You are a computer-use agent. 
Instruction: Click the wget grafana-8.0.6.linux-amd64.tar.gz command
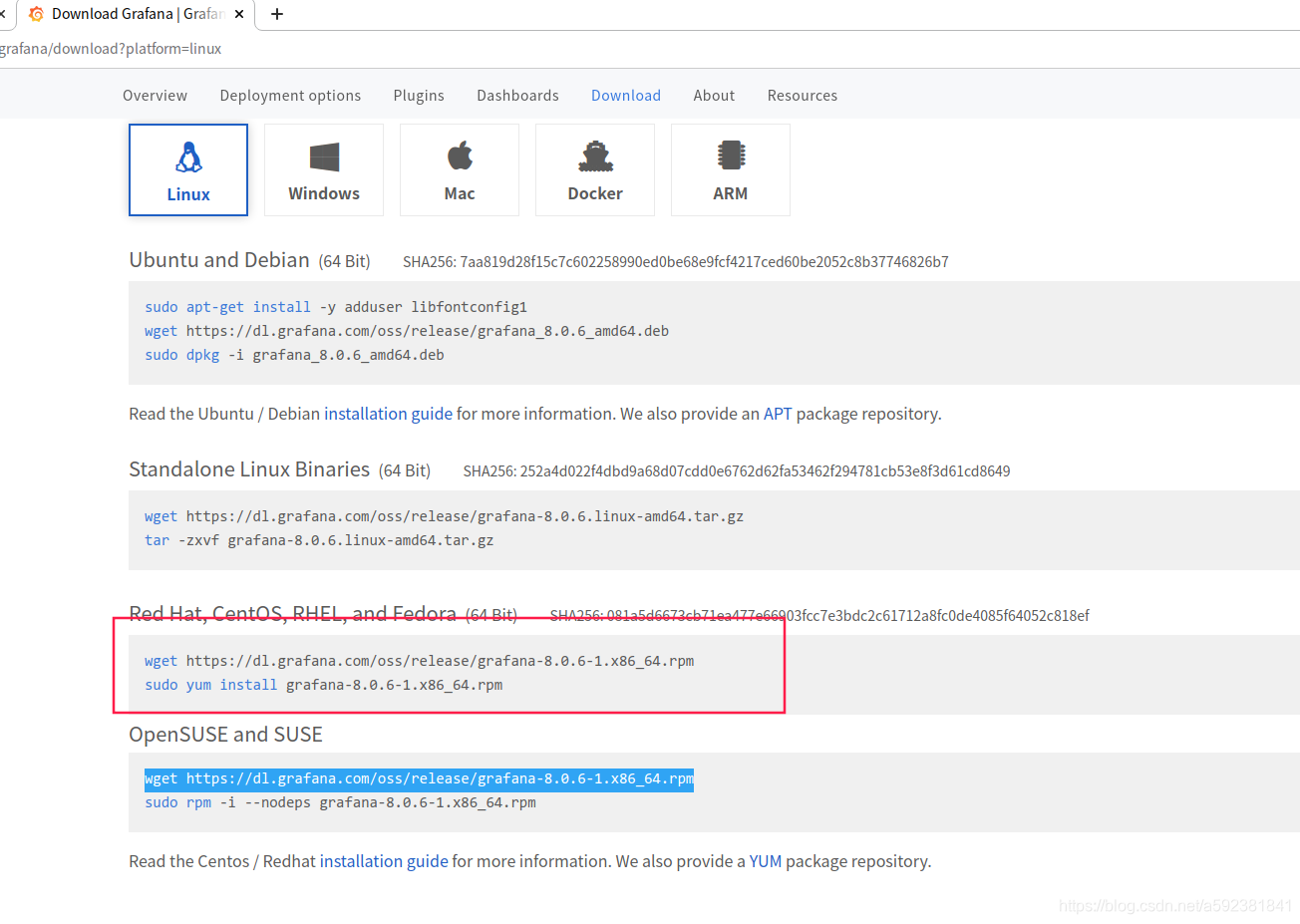coord(444,516)
